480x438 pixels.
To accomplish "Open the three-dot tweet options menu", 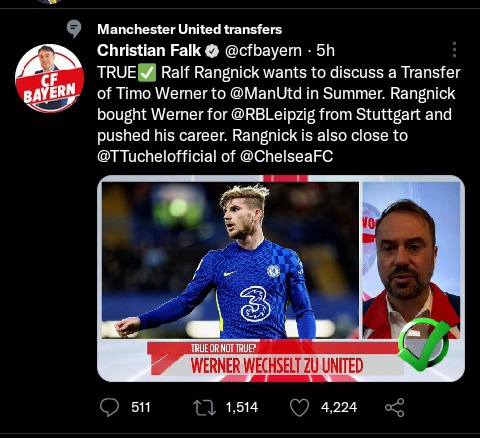I will click(x=454, y=50).
